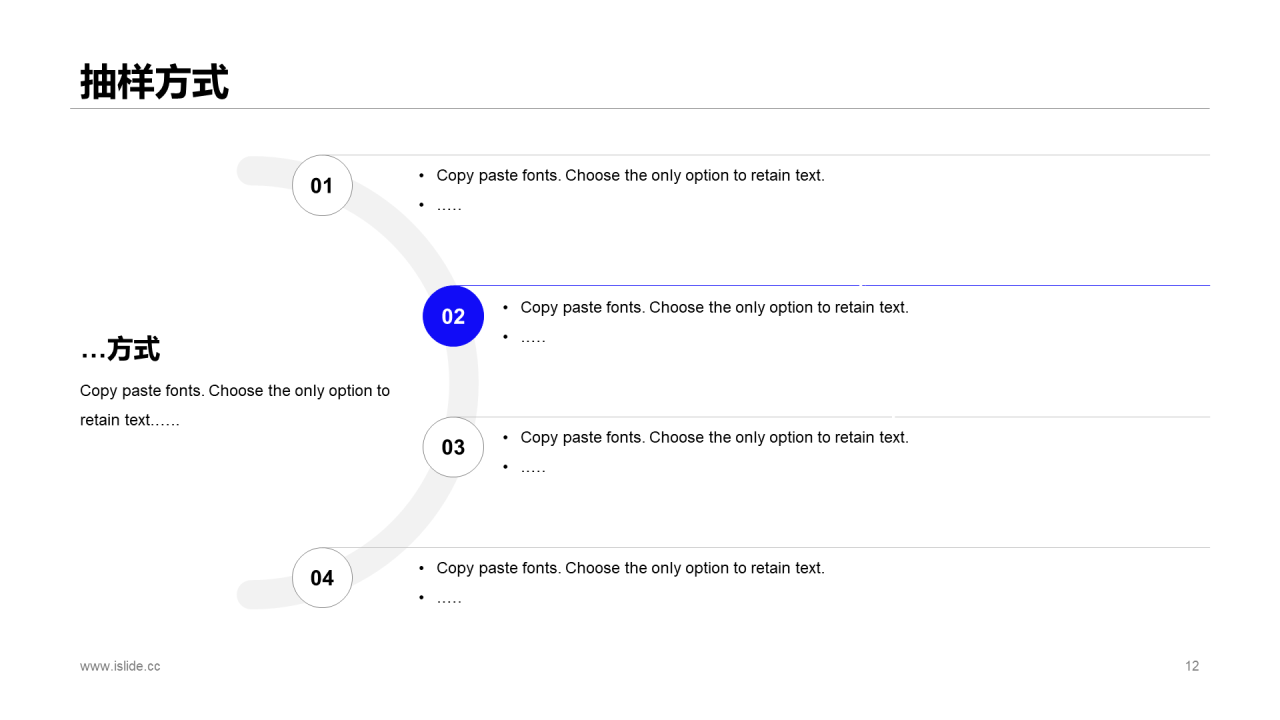Click the first bullet text beside 03

click(x=714, y=438)
